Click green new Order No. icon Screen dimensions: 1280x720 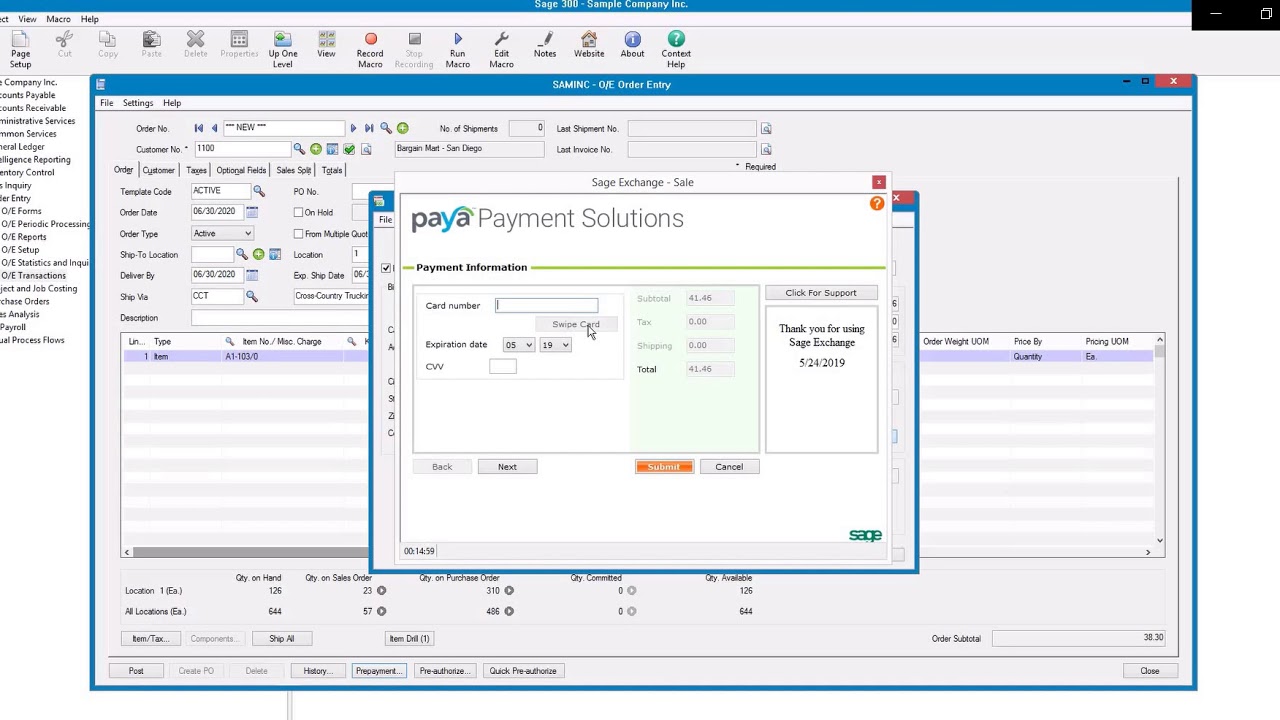coord(403,128)
